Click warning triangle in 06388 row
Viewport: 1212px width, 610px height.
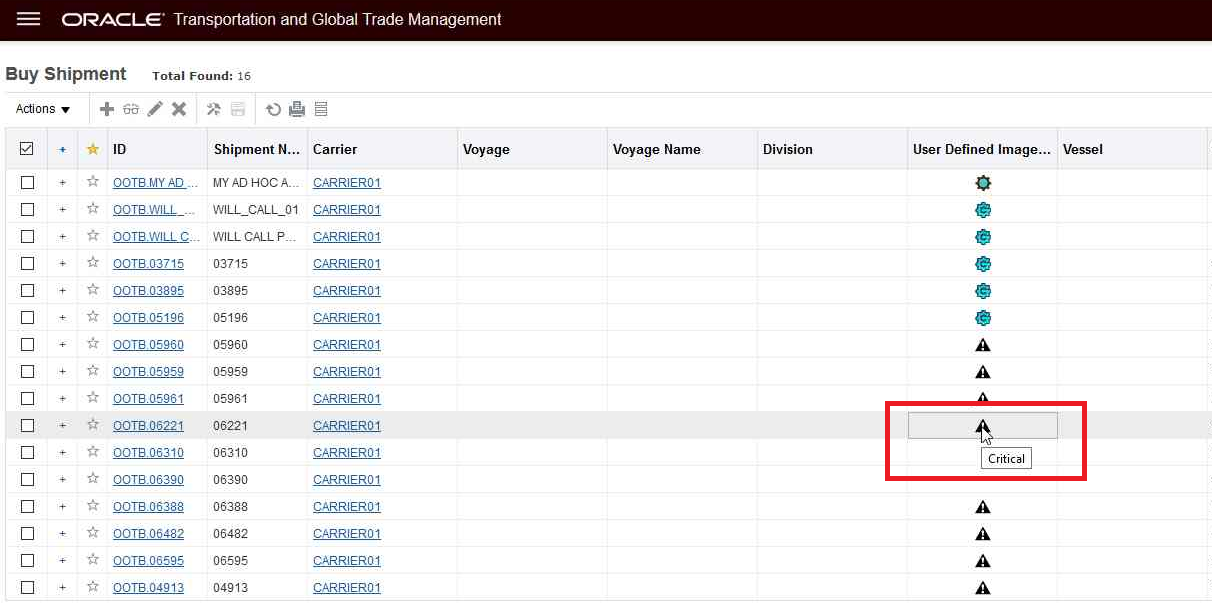point(983,507)
